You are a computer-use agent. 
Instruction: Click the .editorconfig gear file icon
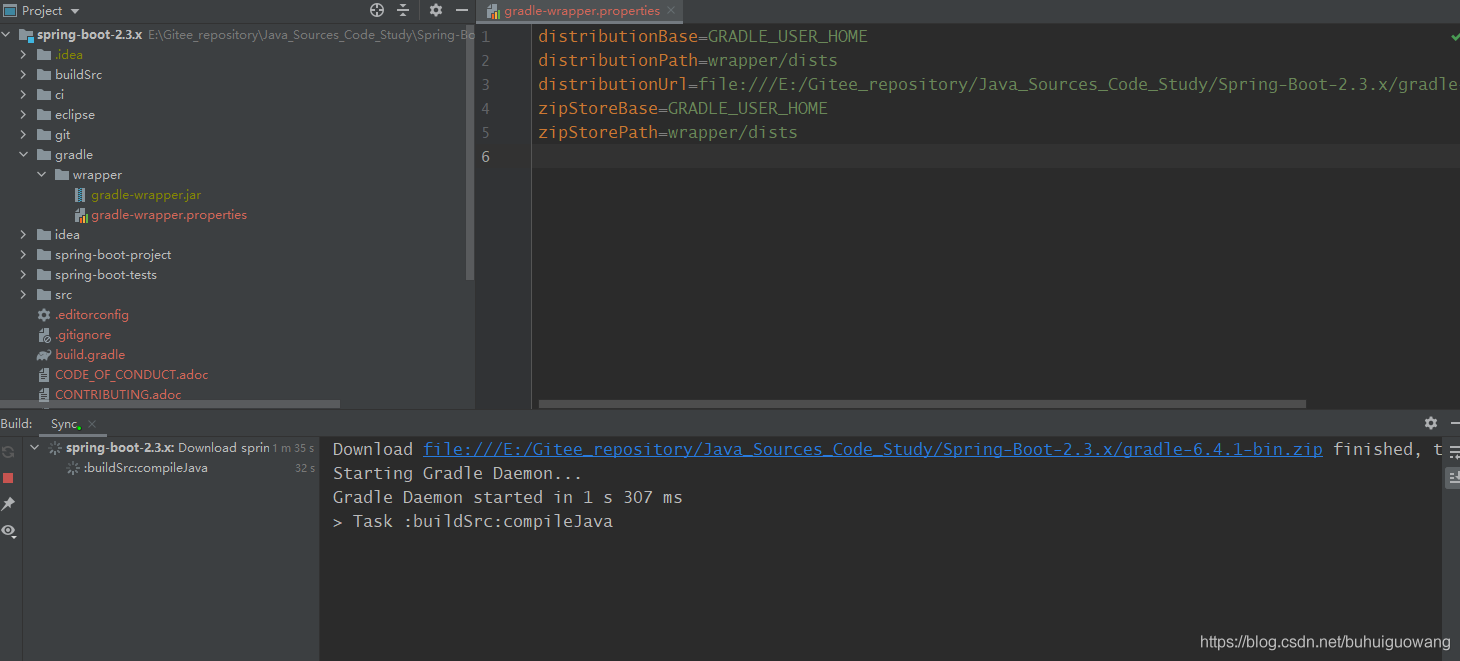[44, 315]
